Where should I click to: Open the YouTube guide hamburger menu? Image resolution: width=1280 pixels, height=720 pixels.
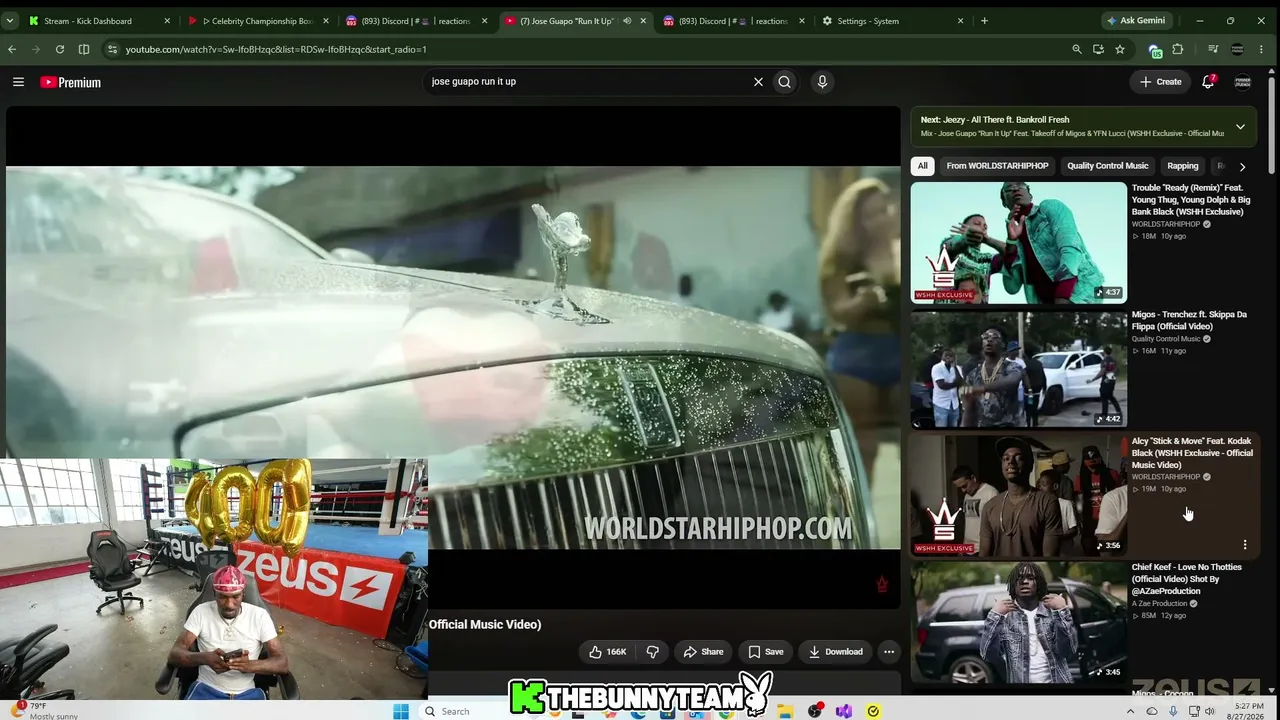[x=18, y=82]
